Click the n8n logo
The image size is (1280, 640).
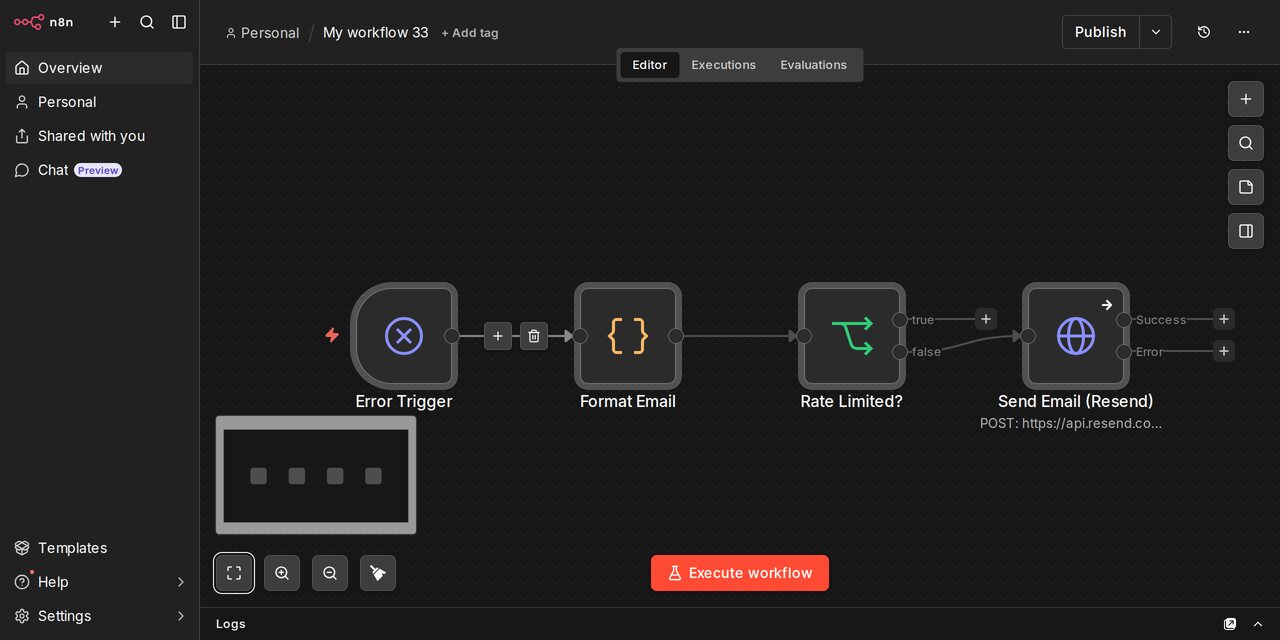pos(43,22)
